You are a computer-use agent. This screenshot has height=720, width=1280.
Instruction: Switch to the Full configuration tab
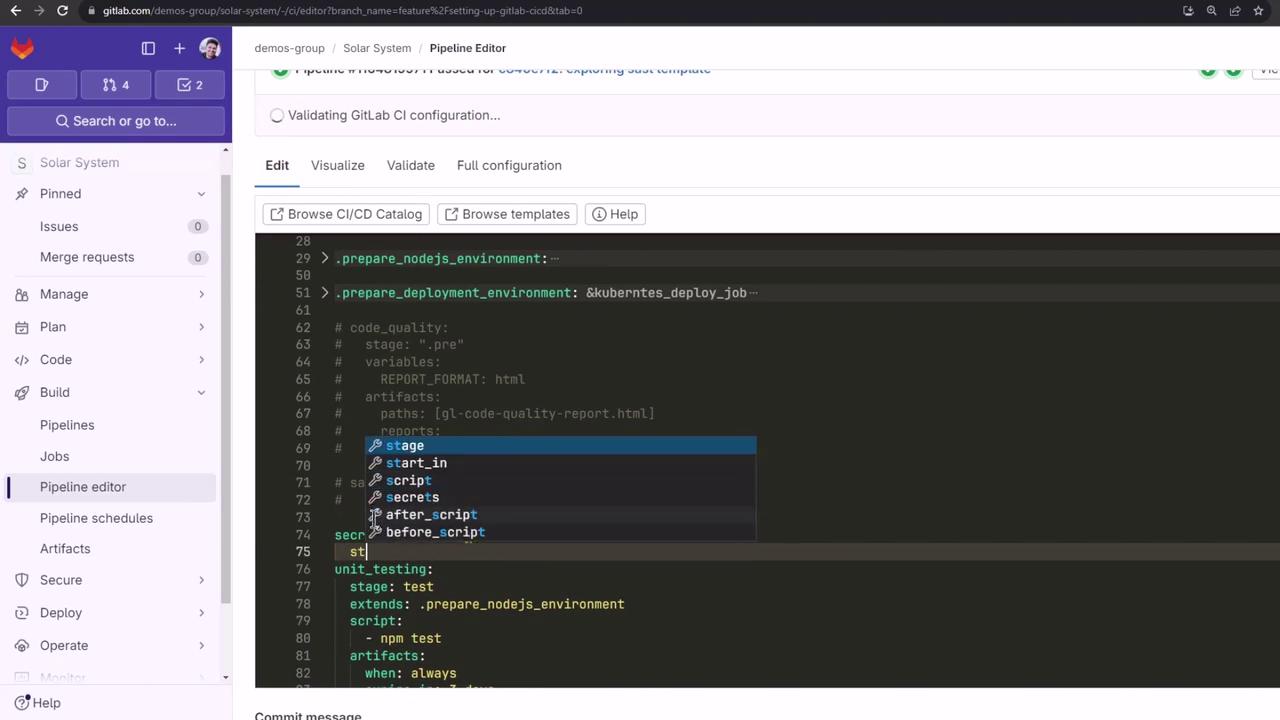pos(509,165)
